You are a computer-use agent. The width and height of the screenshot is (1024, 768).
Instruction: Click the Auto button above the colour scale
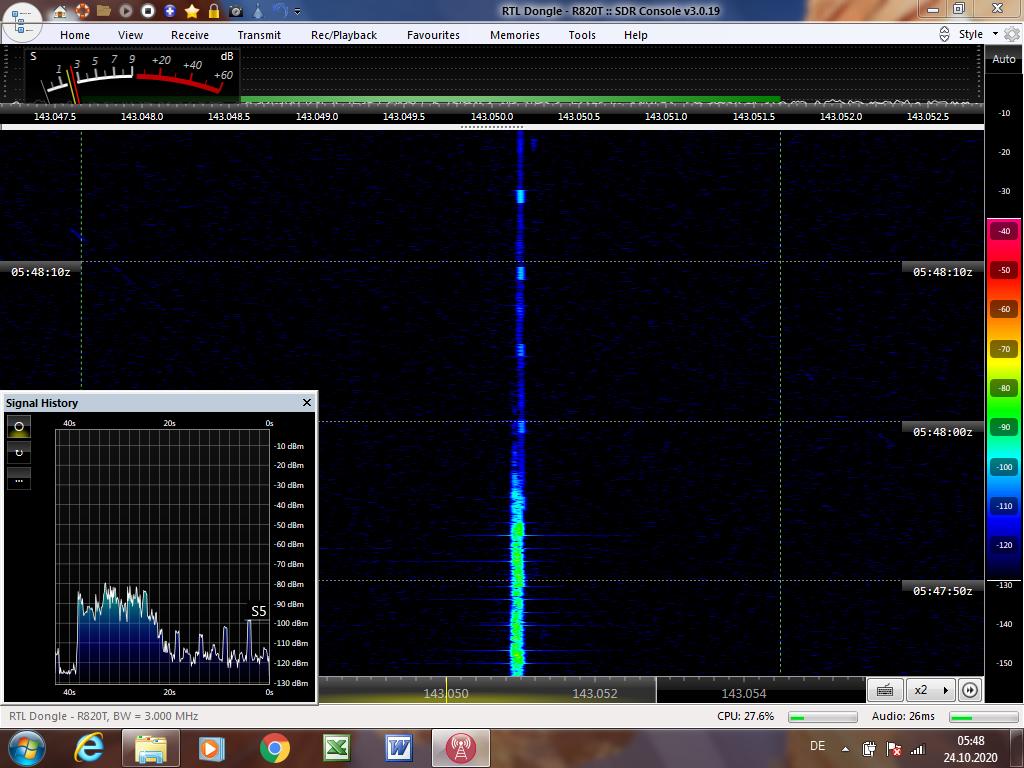coord(1004,59)
